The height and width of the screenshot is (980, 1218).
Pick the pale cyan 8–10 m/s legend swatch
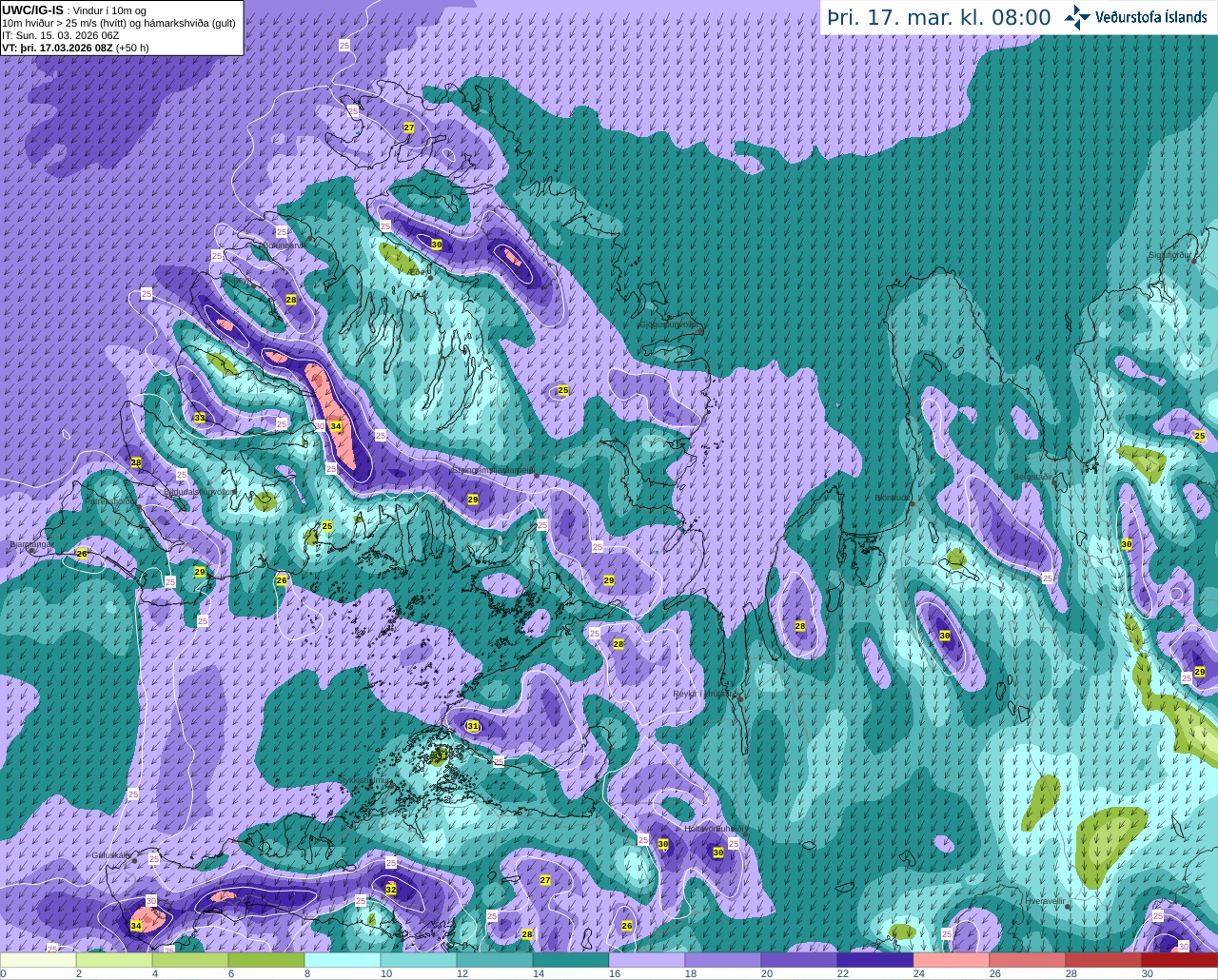[343, 961]
